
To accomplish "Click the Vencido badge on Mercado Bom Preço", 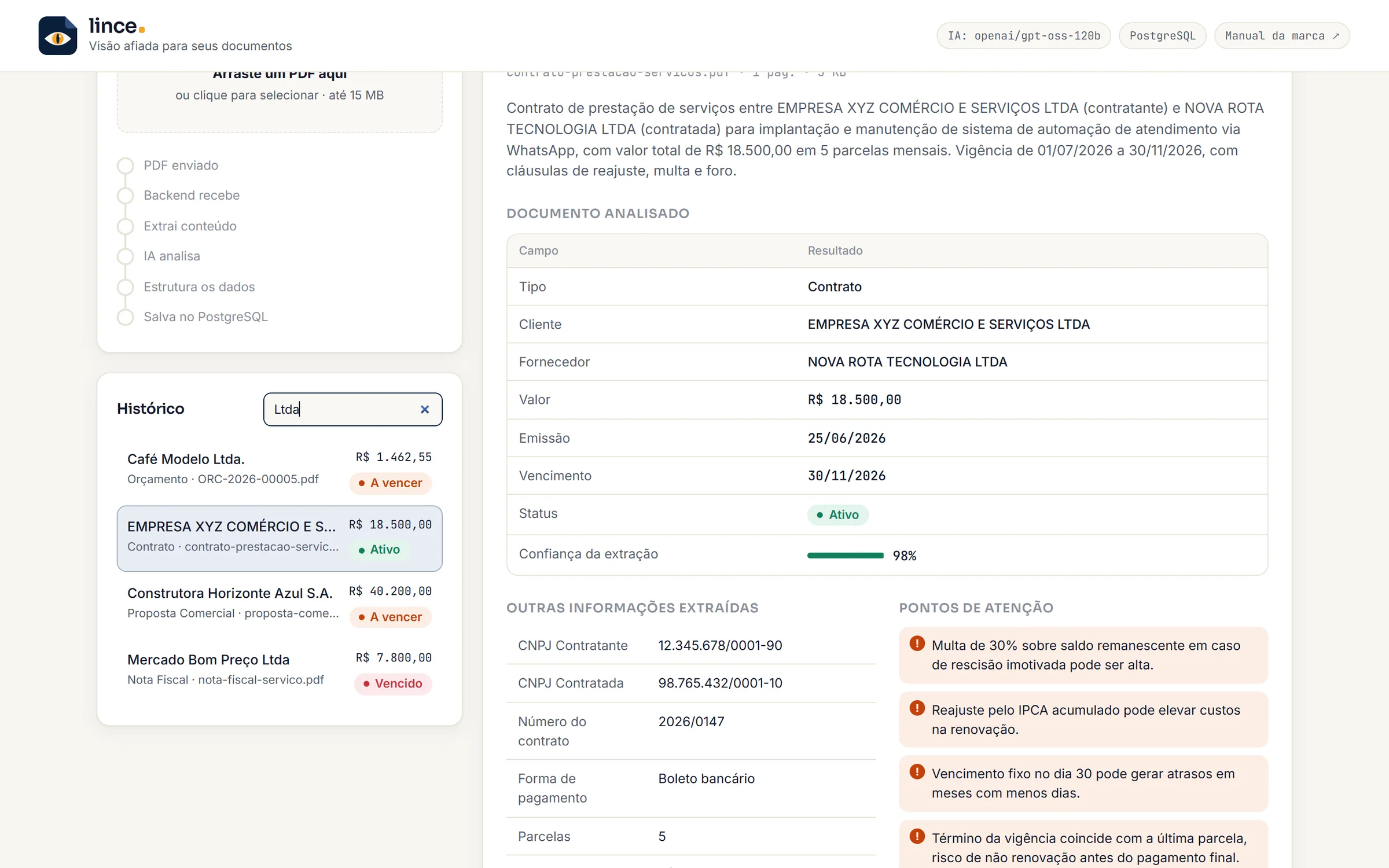I will (x=393, y=683).
